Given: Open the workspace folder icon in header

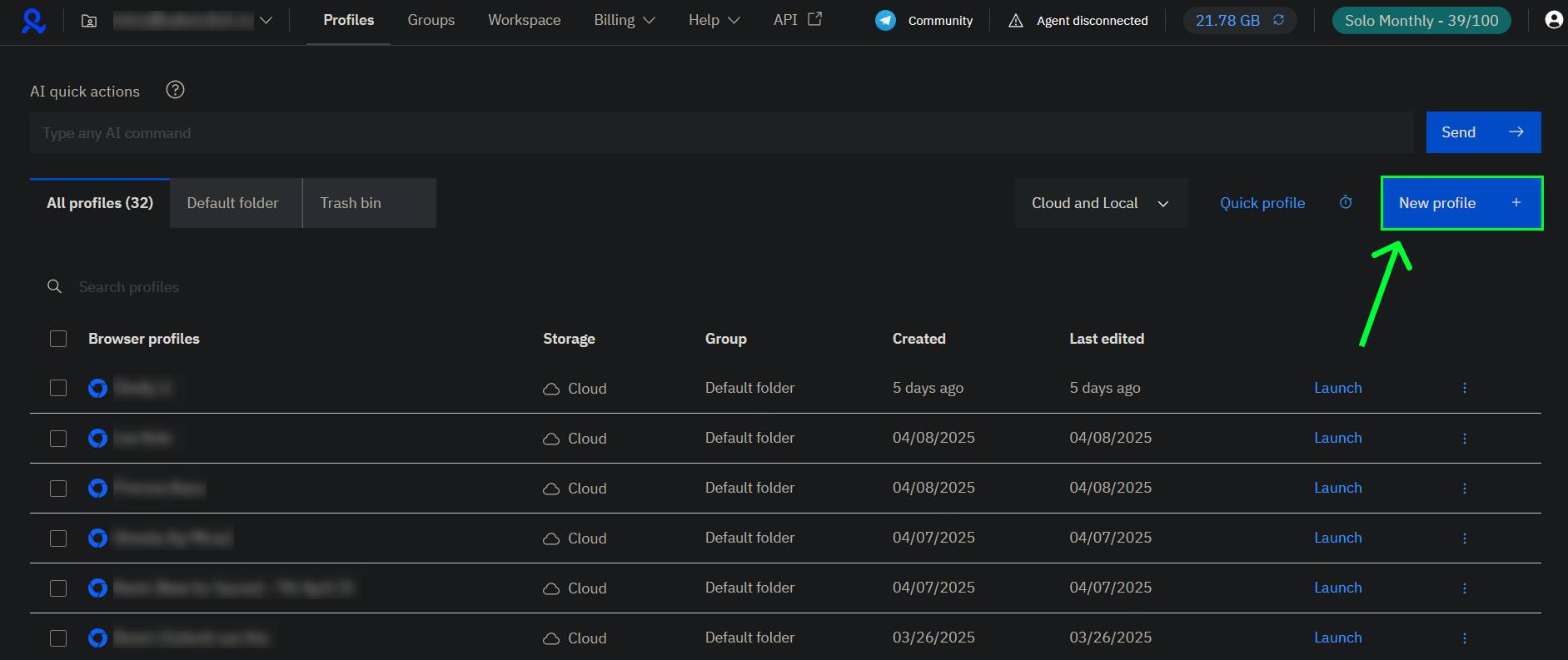Looking at the screenshot, I should [89, 21].
